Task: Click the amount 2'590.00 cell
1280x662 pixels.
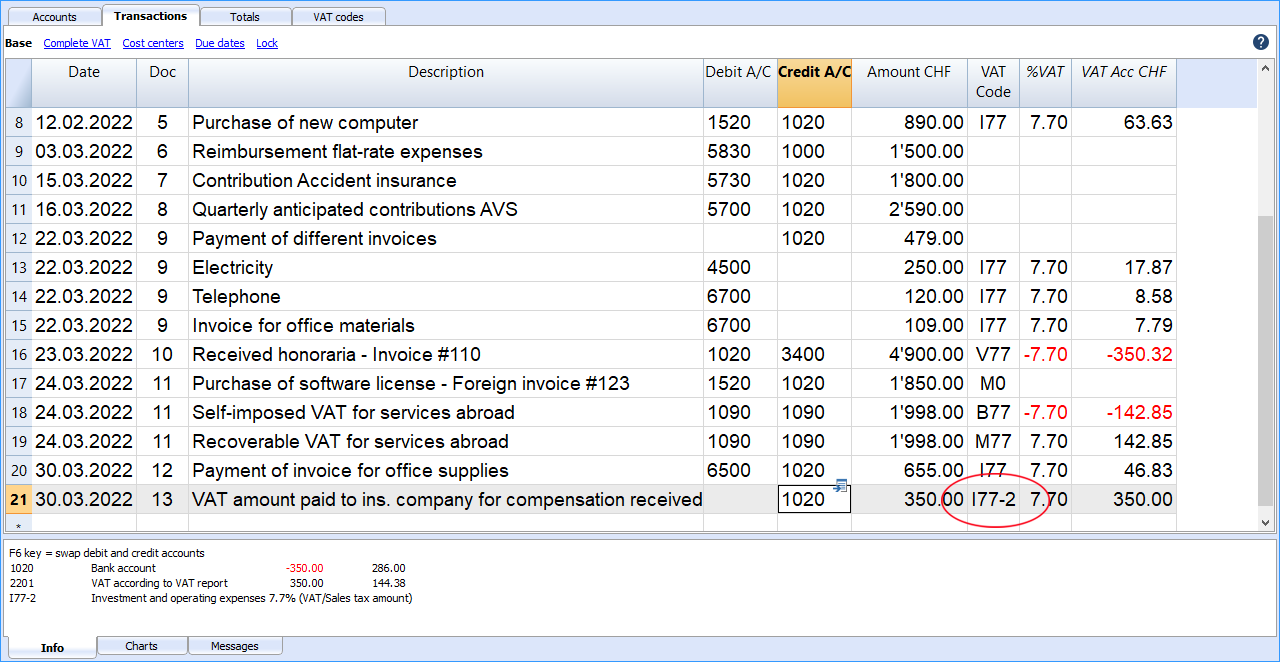Action: click(909, 210)
